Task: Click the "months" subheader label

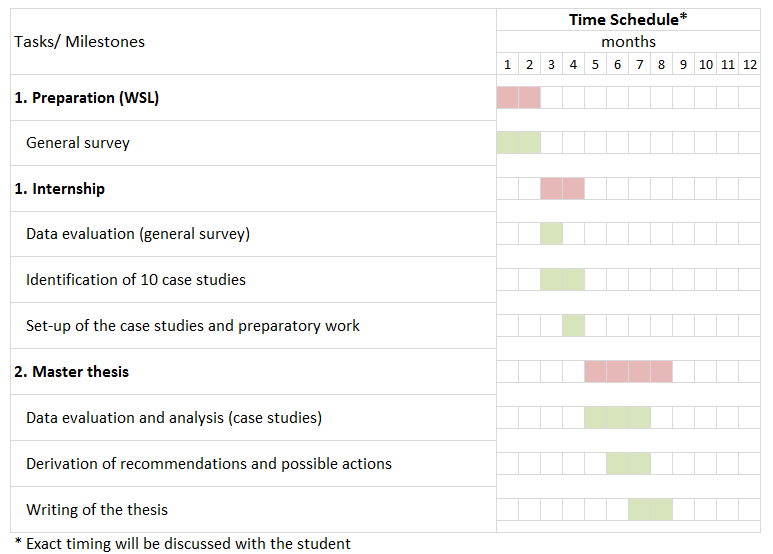Action: (628, 42)
